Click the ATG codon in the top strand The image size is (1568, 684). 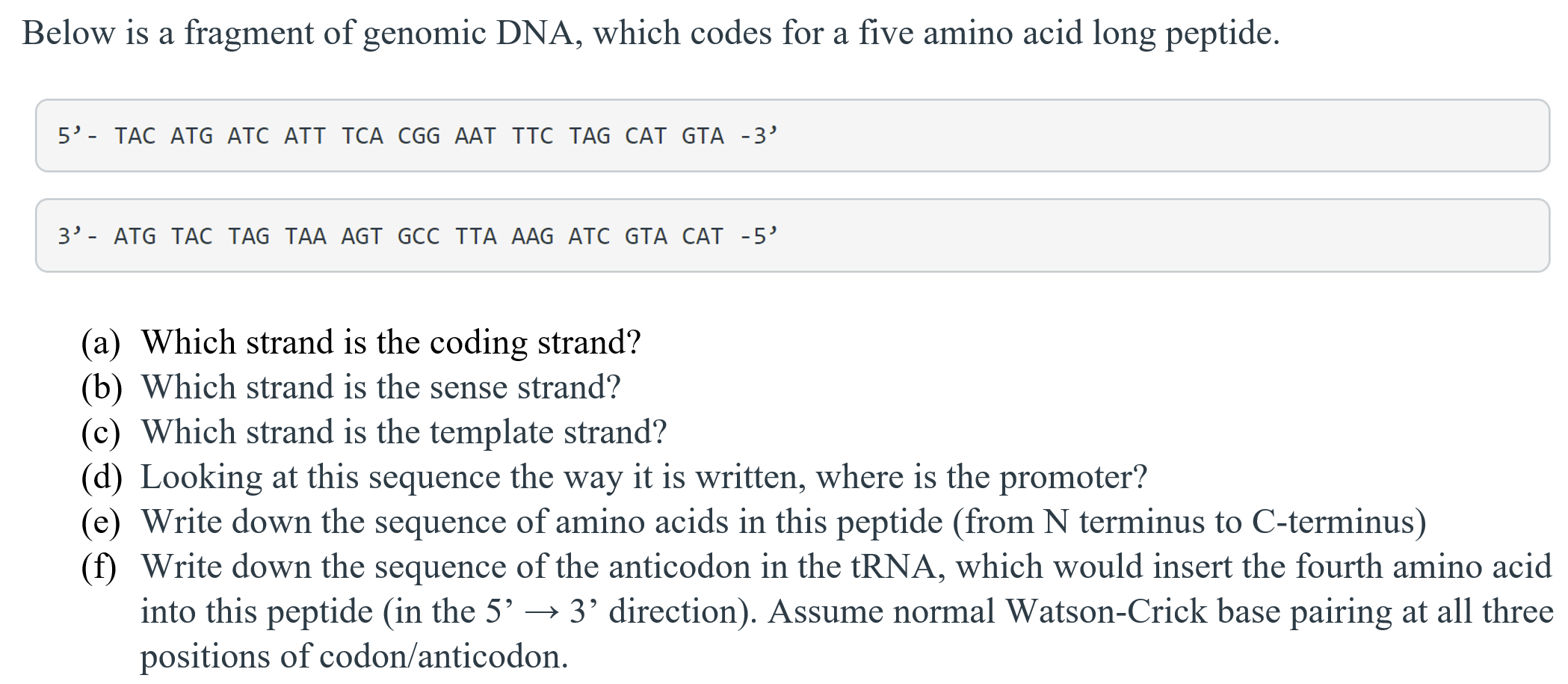pyautogui.click(x=192, y=136)
